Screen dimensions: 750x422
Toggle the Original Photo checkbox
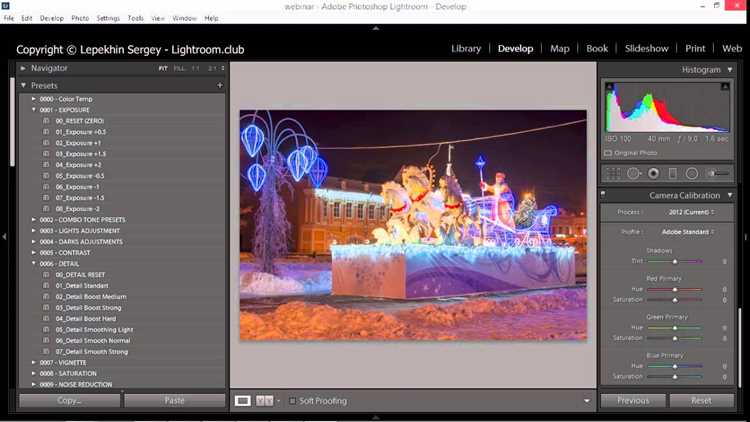(x=608, y=153)
